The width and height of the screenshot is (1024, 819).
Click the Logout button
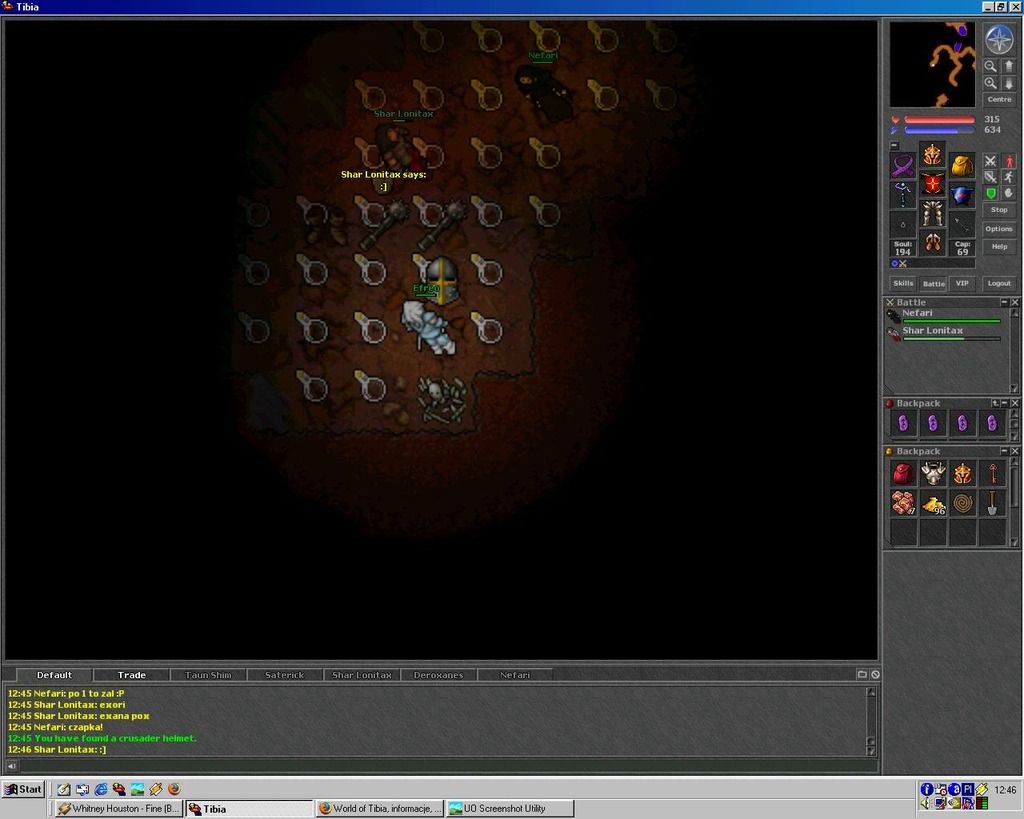tap(999, 283)
